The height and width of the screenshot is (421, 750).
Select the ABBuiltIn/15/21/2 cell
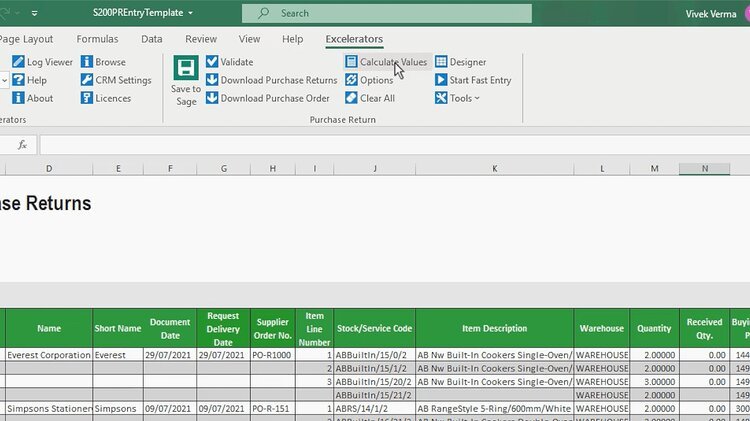pos(375,395)
